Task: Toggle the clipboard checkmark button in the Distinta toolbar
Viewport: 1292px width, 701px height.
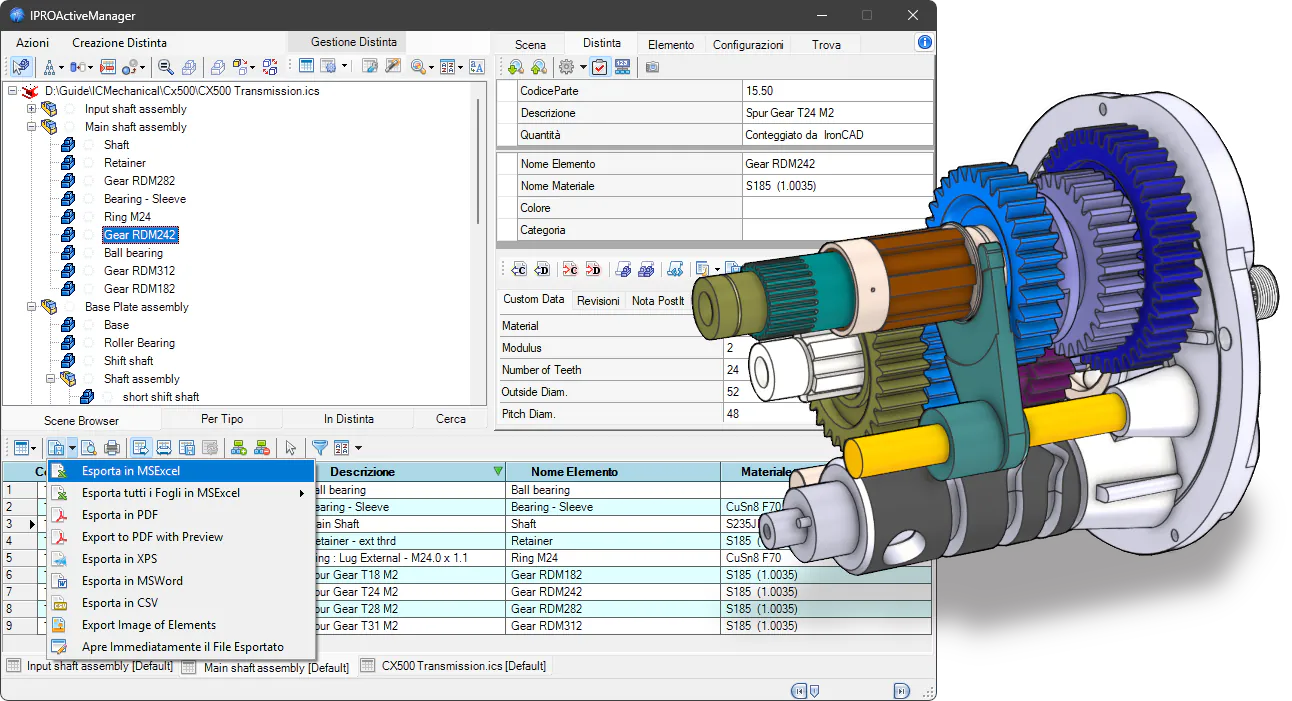Action: (x=599, y=67)
